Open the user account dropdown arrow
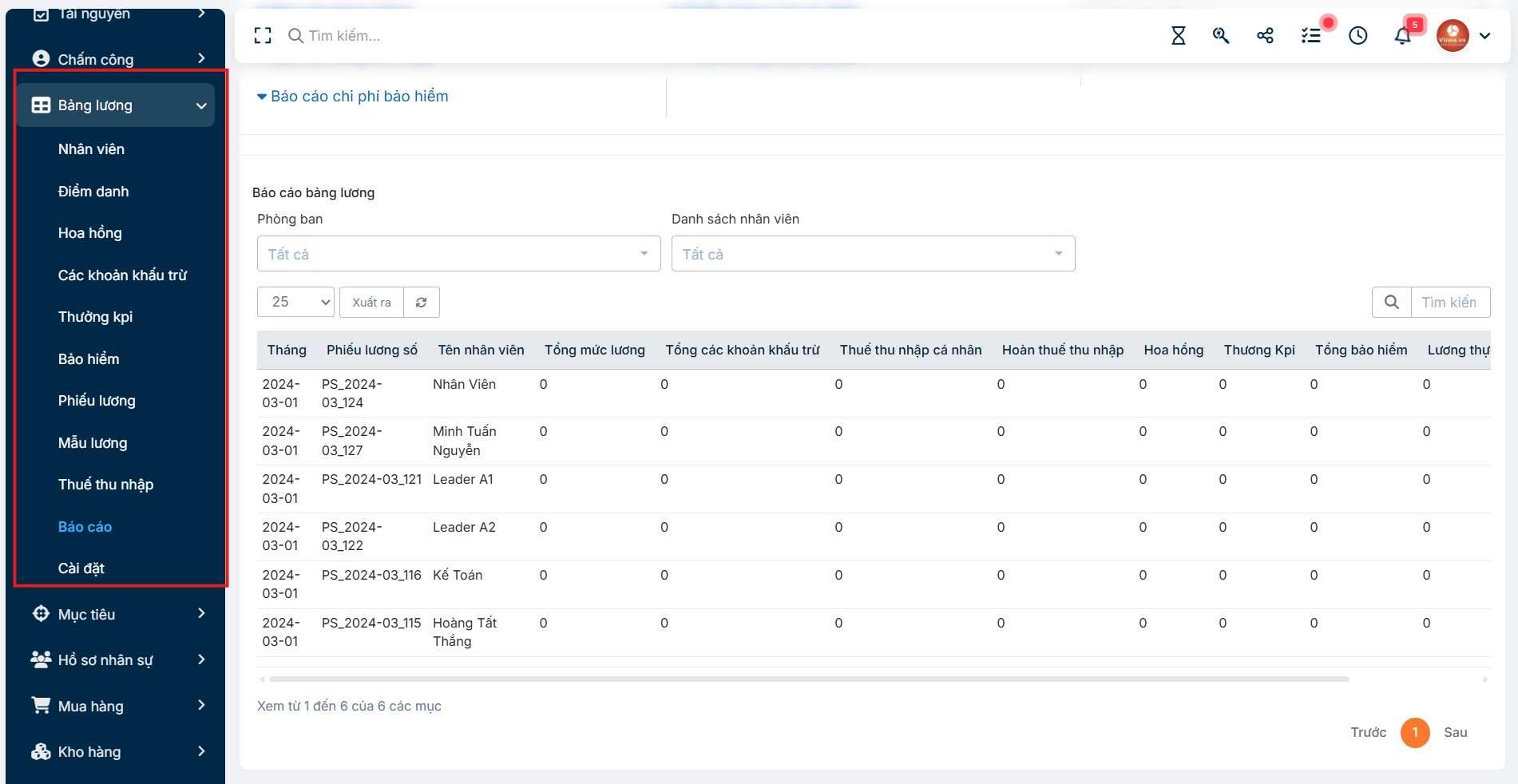Screen dimensions: 1518x784 pyautogui.click(x=1484, y=36)
